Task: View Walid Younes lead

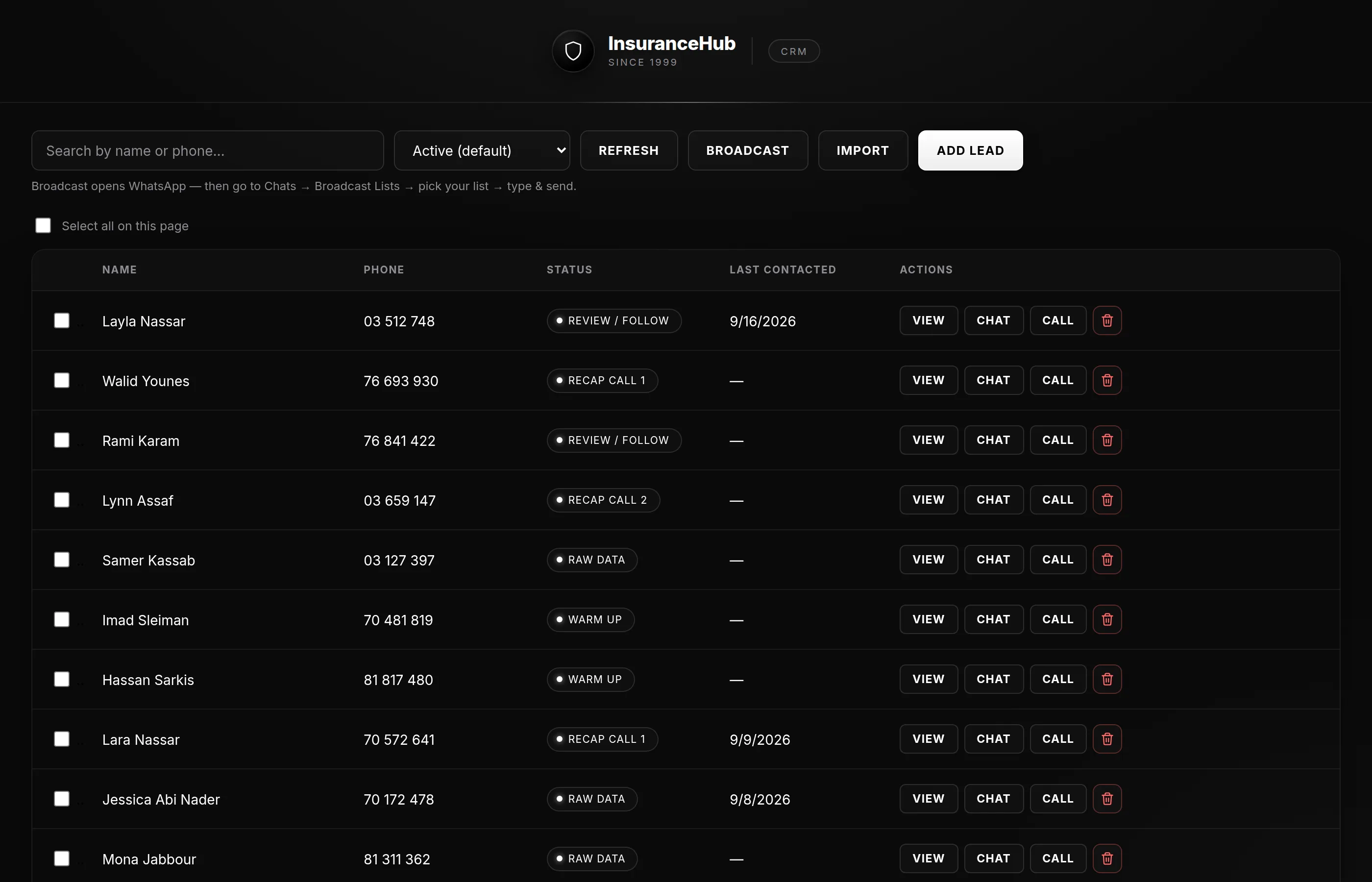Action: [x=928, y=380]
